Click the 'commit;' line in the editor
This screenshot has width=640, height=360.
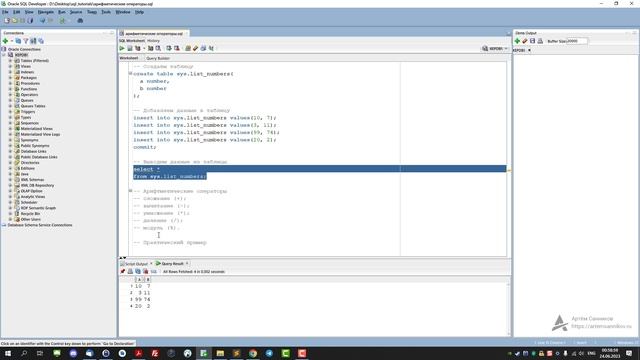click(144, 147)
